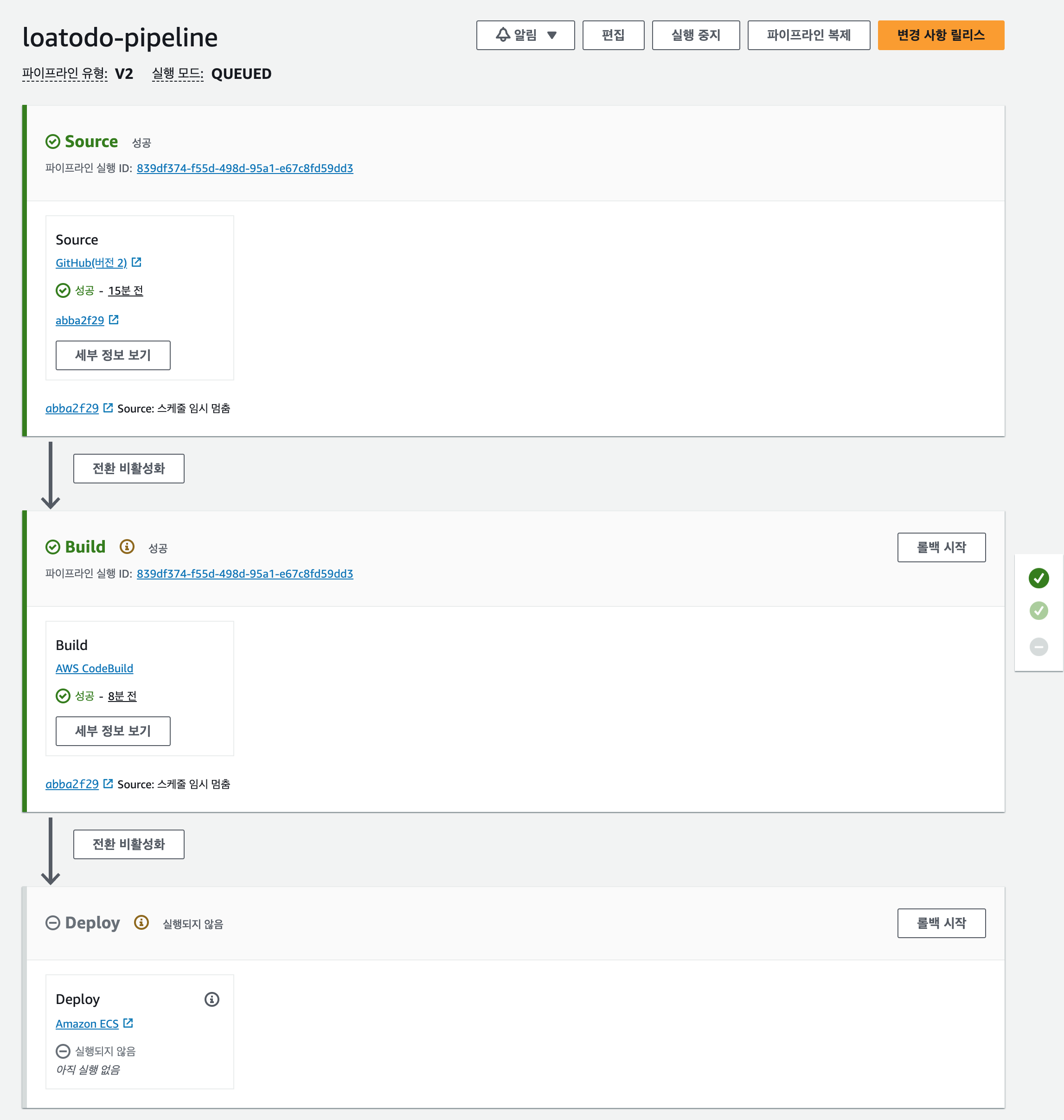Click the info icon beside Deploy stage title

[141, 922]
